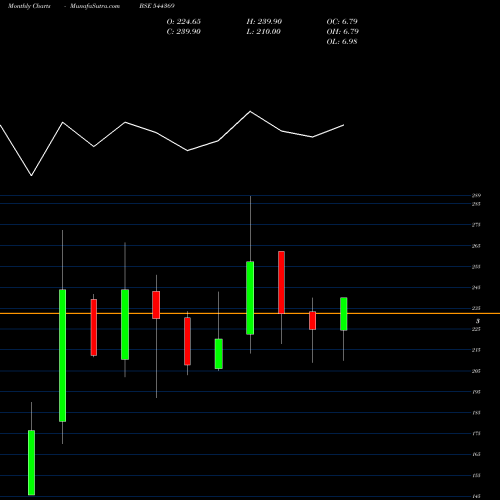The image size is (500, 500).
Task: Click the 155 price axis label
Action: [476, 475]
